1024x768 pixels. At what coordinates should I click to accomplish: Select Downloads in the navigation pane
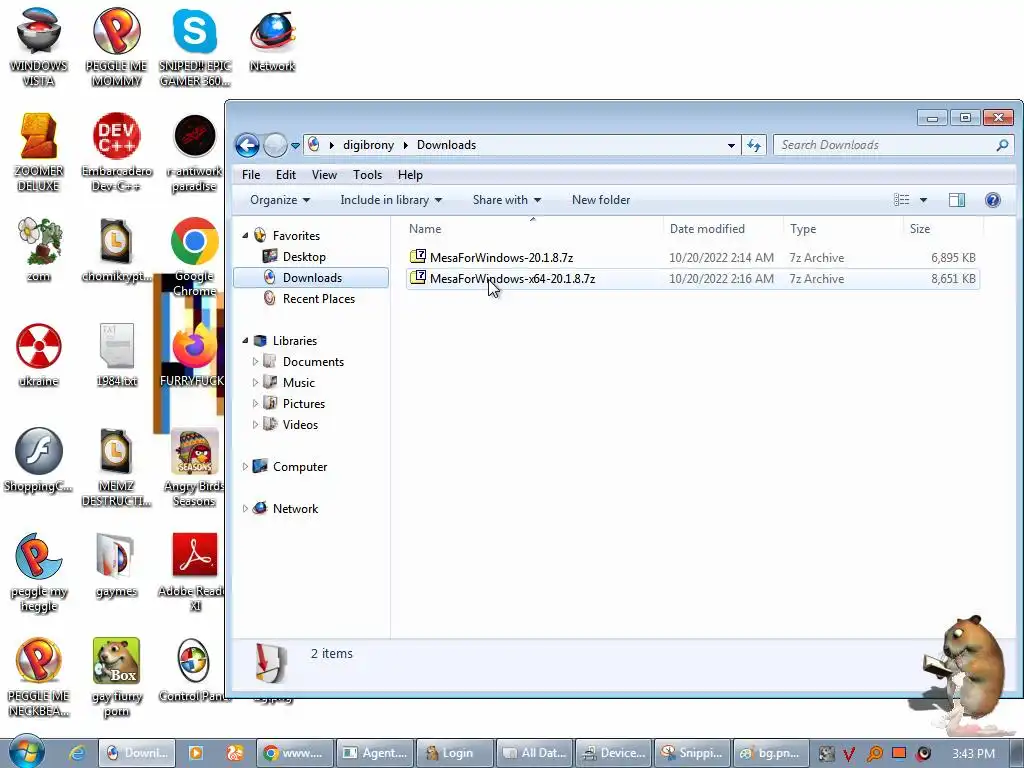311,278
